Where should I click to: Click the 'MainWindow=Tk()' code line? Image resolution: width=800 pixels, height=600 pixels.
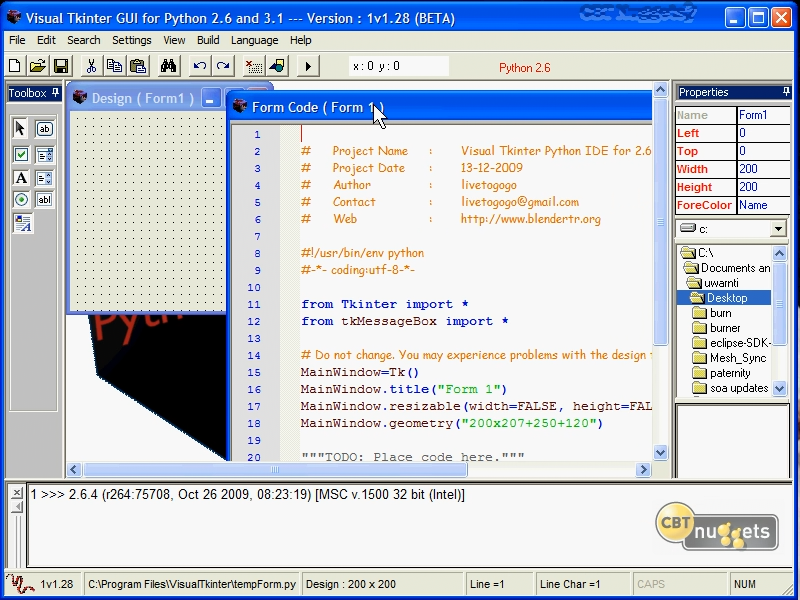click(360, 372)
